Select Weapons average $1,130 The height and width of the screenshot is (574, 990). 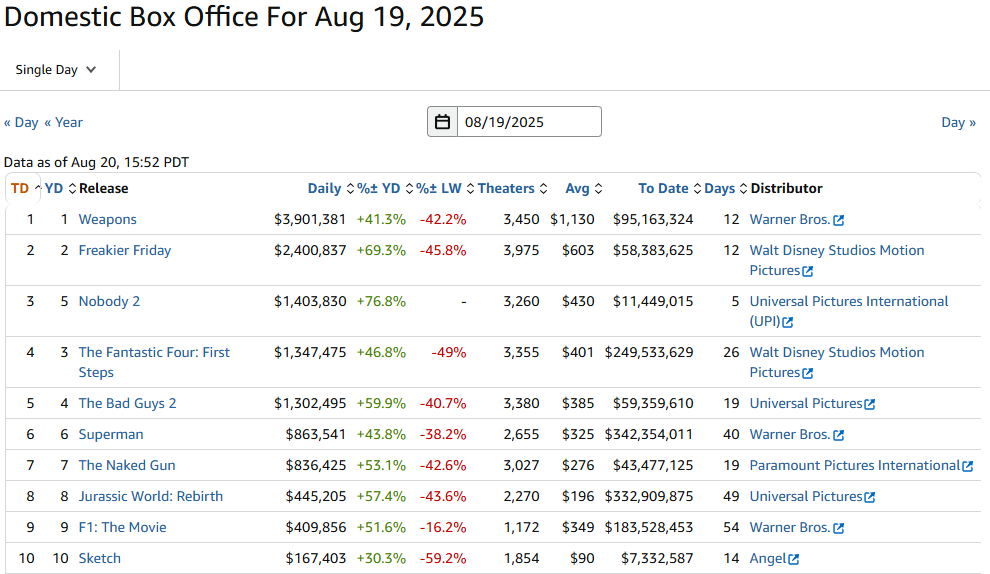coord(572,219)
